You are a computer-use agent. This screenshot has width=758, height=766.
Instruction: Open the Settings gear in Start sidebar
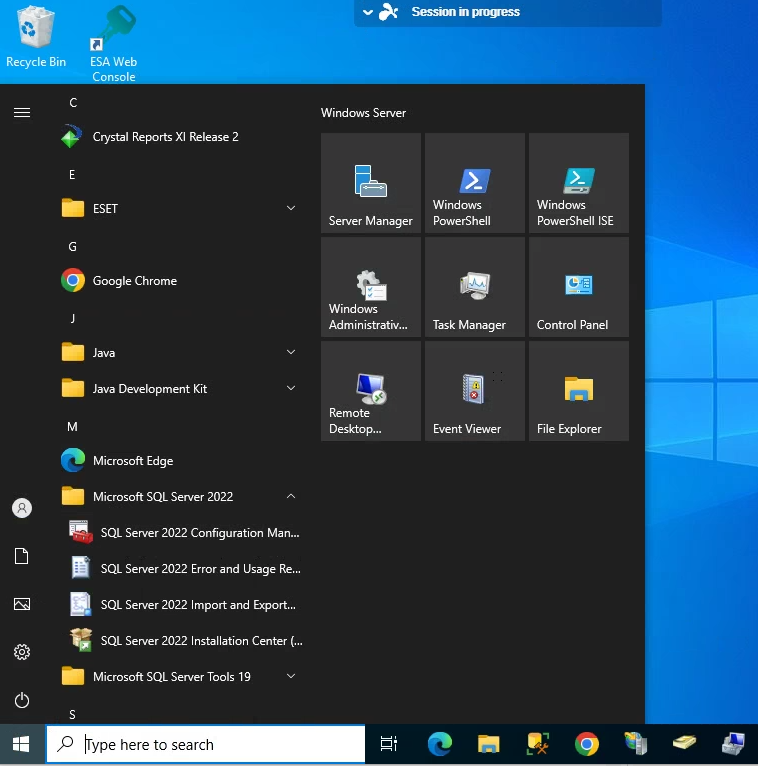pyautogui.click(x=22, y=652)
